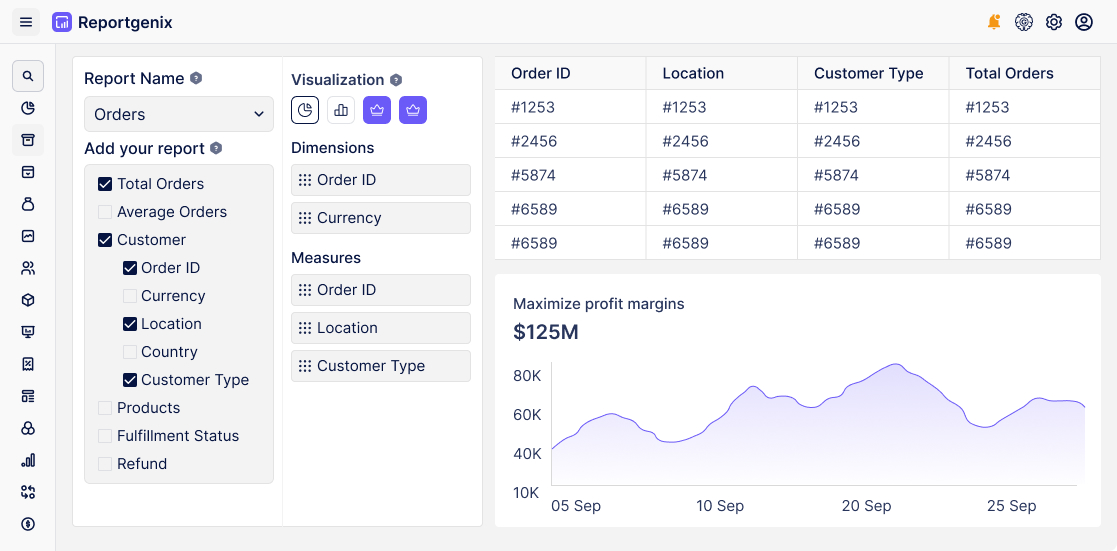
Task: Check the Refund checkbox
Action: [x=105, y=464]
